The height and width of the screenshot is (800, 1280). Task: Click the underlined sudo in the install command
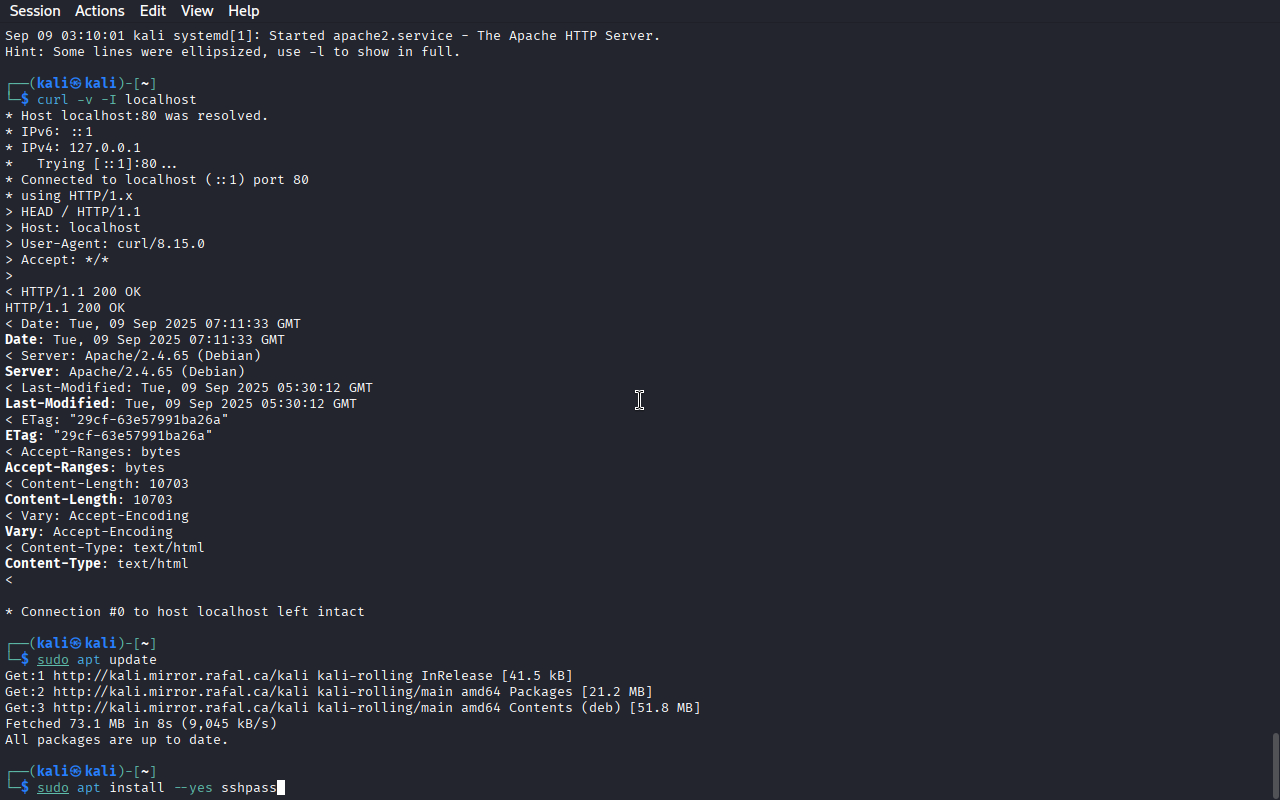coord(53,788)
